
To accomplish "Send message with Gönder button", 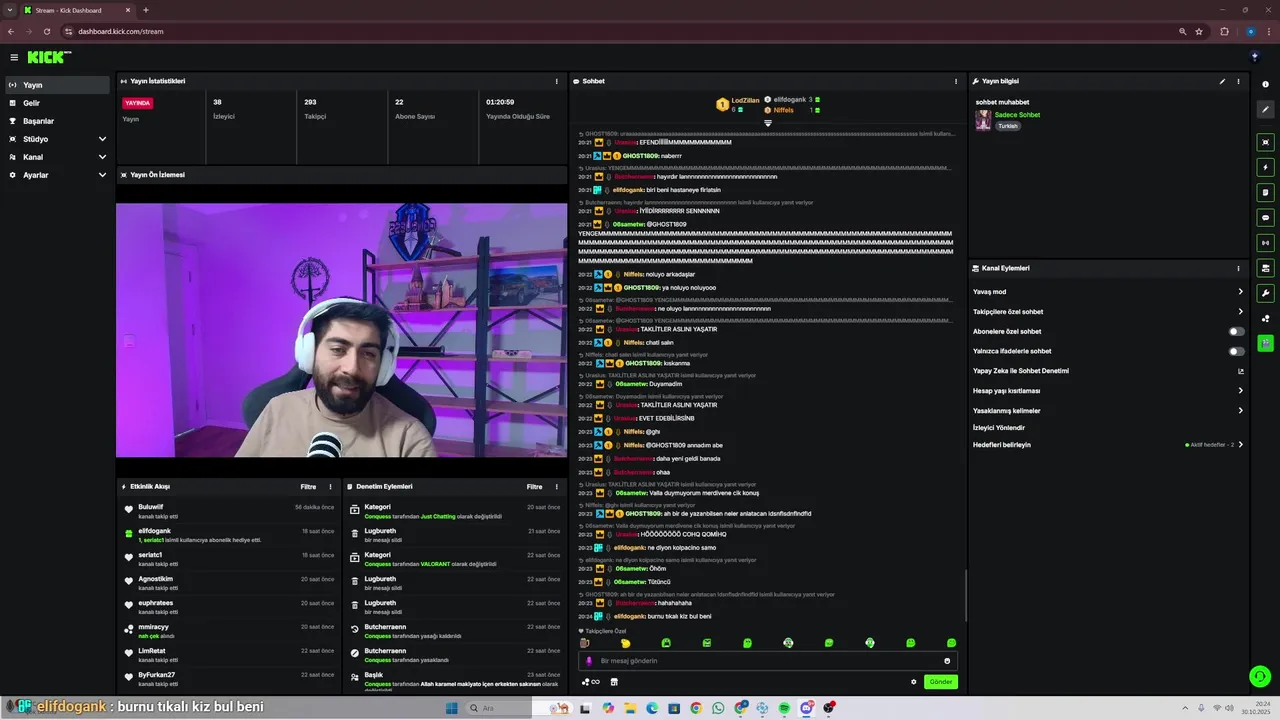I will pos(941,682).
